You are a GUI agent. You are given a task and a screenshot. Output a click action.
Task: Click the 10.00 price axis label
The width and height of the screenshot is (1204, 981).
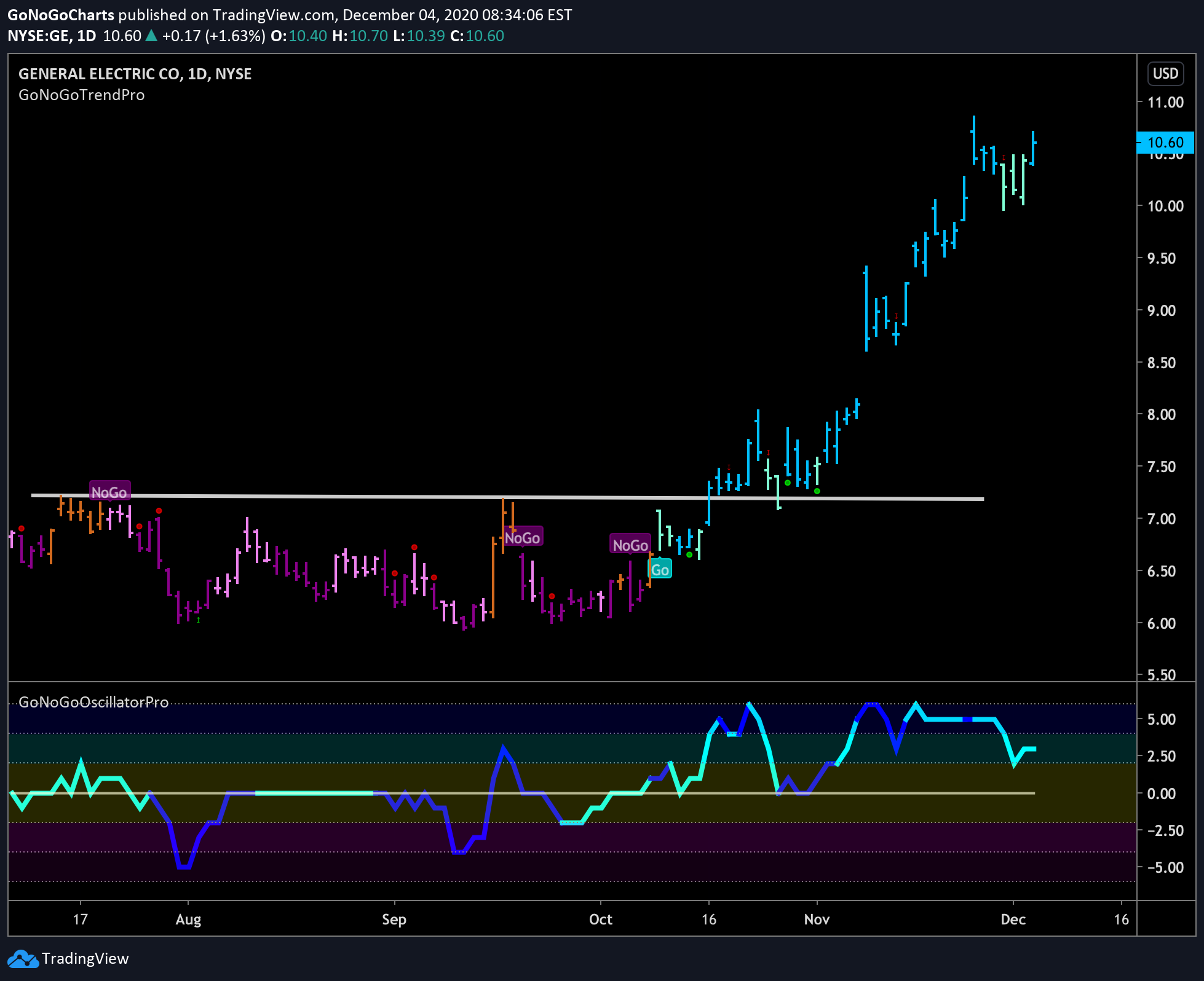coord(1165,206)
